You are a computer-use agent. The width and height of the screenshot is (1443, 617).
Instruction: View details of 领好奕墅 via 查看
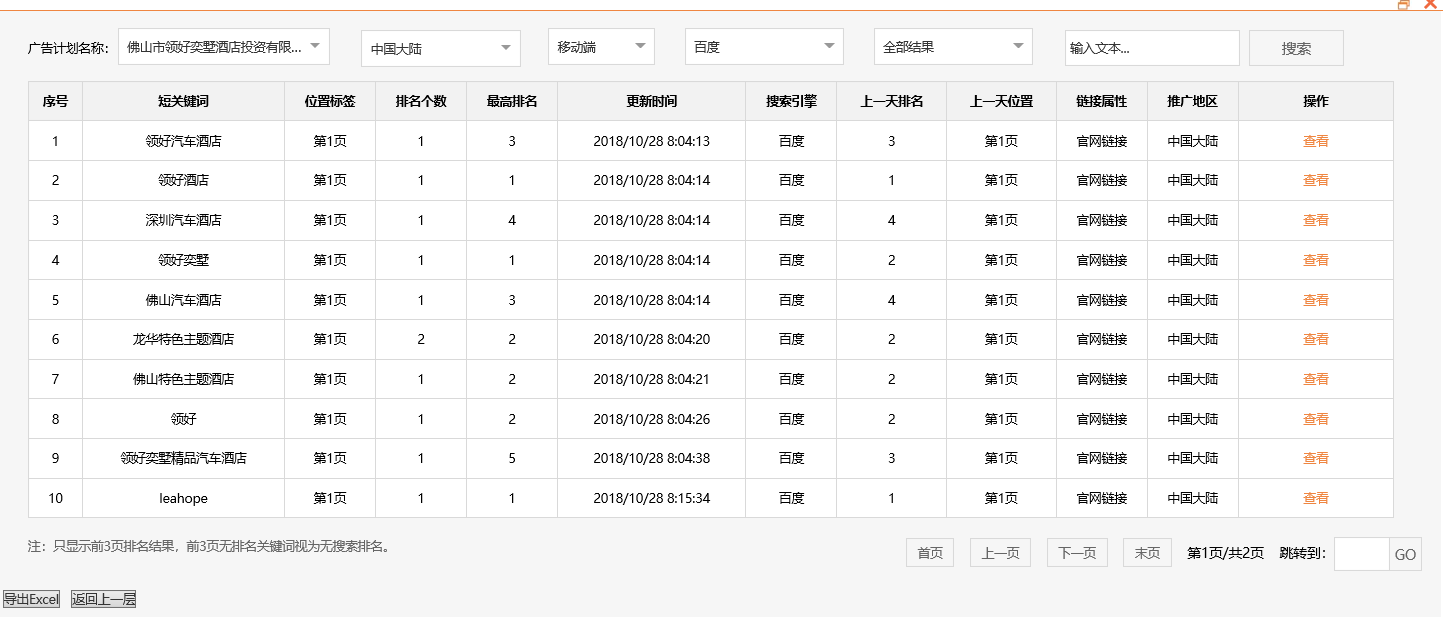pyautogui.click(x=1316, y=259)
